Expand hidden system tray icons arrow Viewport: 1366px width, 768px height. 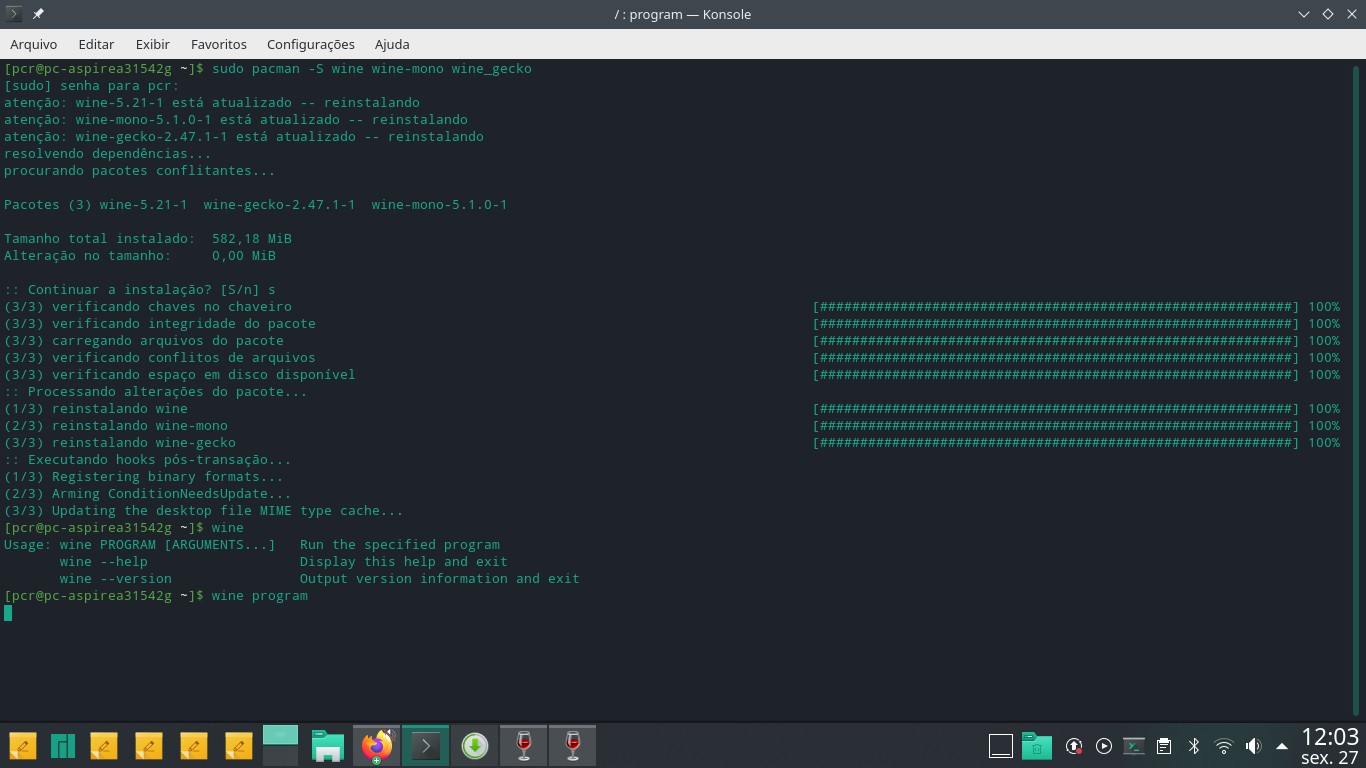point(1282,746)
